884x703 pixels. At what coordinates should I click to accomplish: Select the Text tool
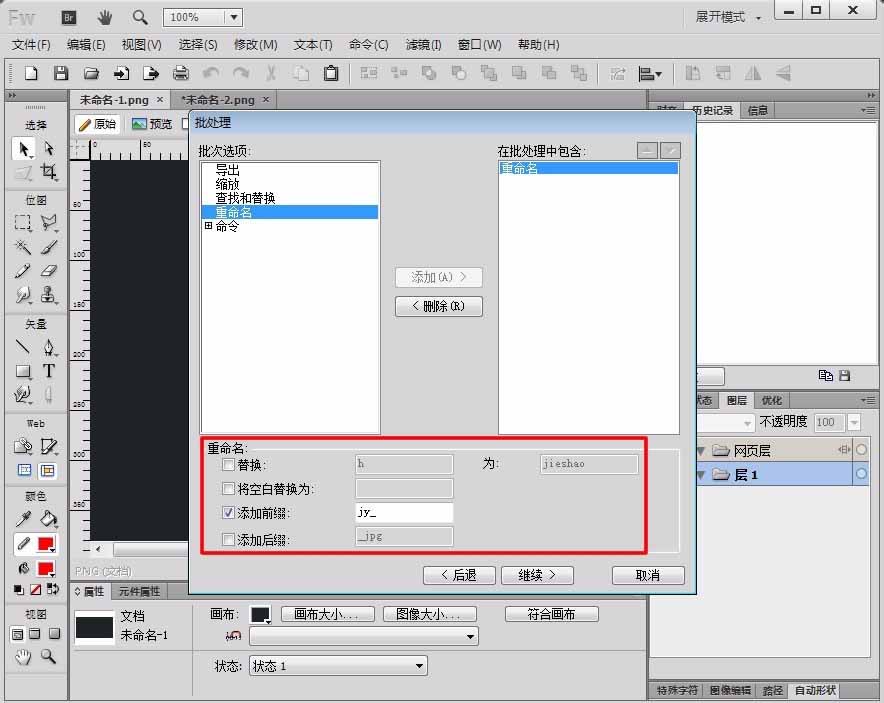48,370
